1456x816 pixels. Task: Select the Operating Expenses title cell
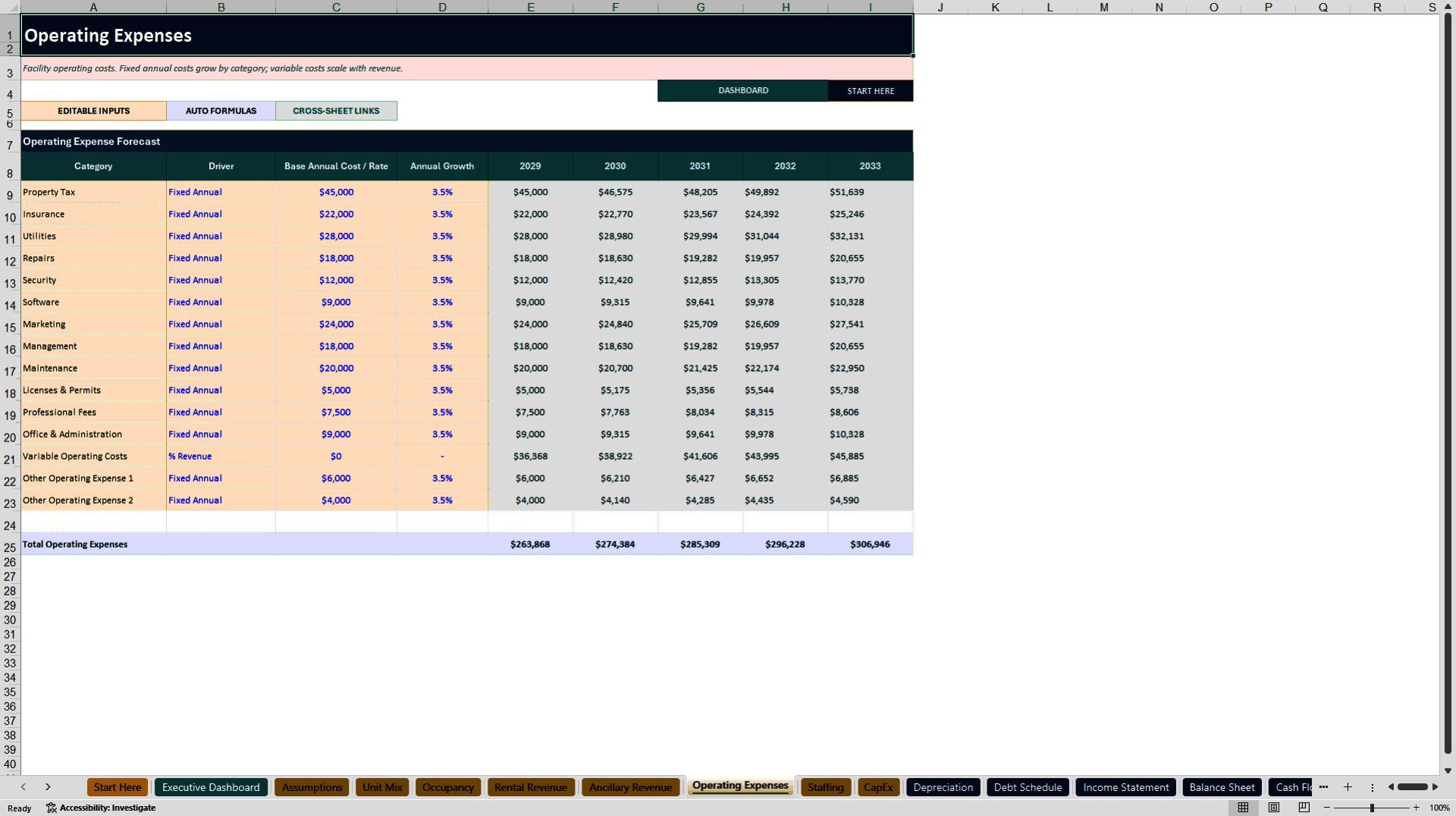click(x=467, y=36)
